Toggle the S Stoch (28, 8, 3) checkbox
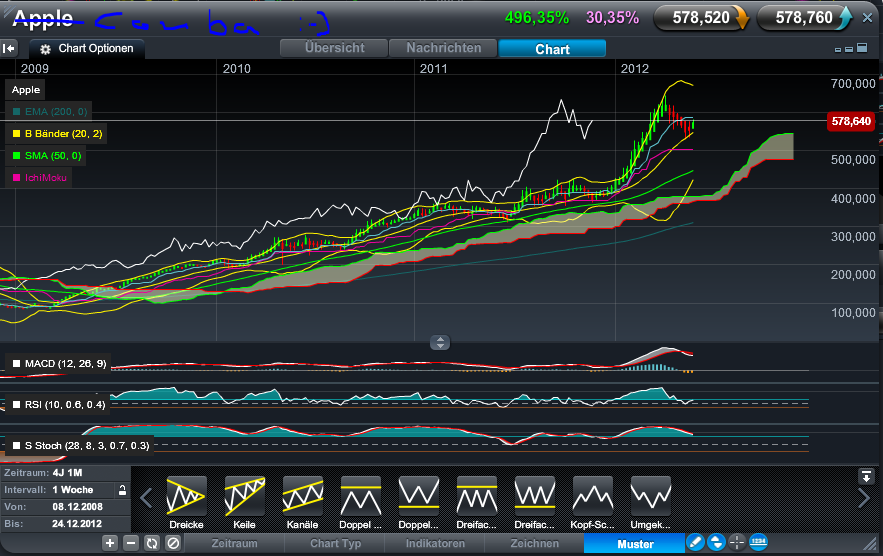This screenshot has height=556, width=883. [17, 446]
